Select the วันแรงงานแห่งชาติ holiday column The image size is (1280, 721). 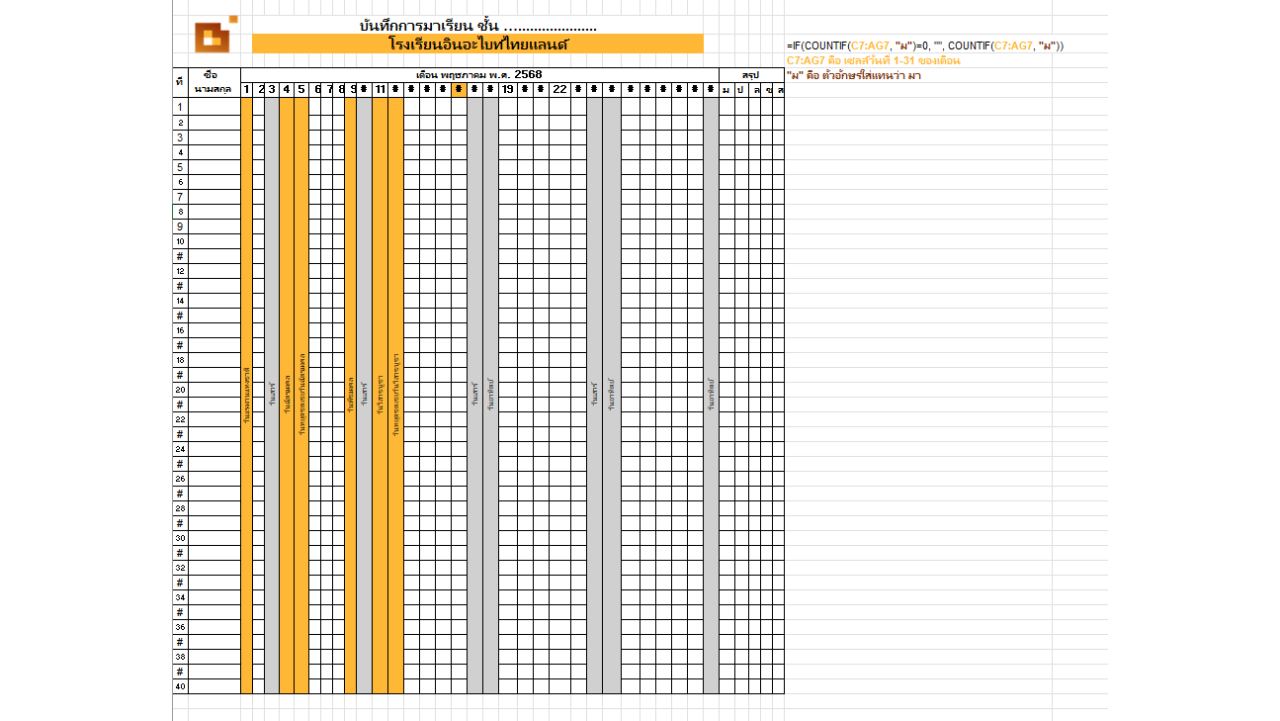click(x=245, y=400)
